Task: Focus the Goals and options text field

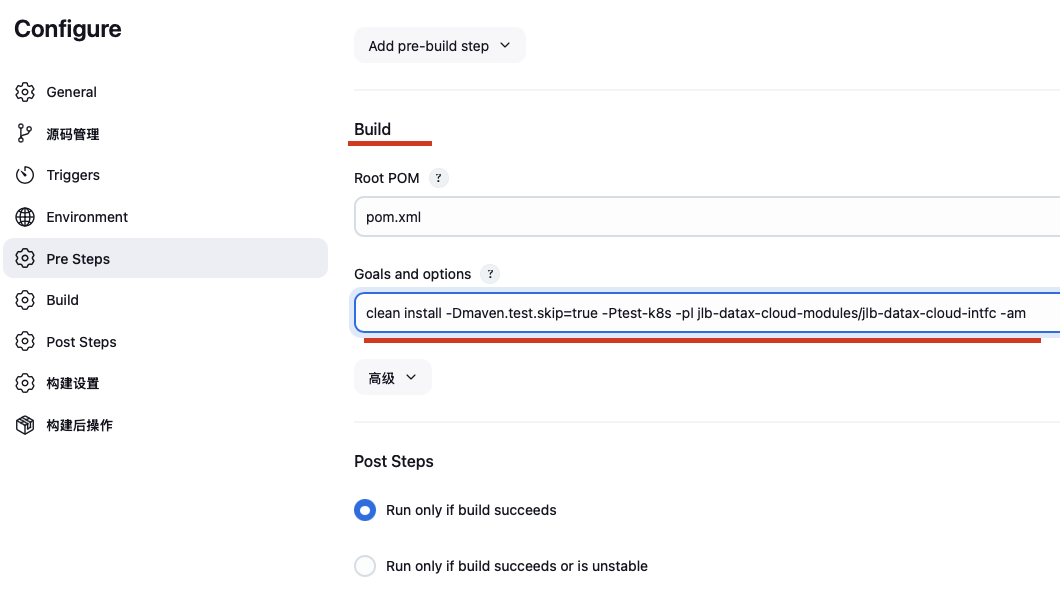Action: point(700,313)
